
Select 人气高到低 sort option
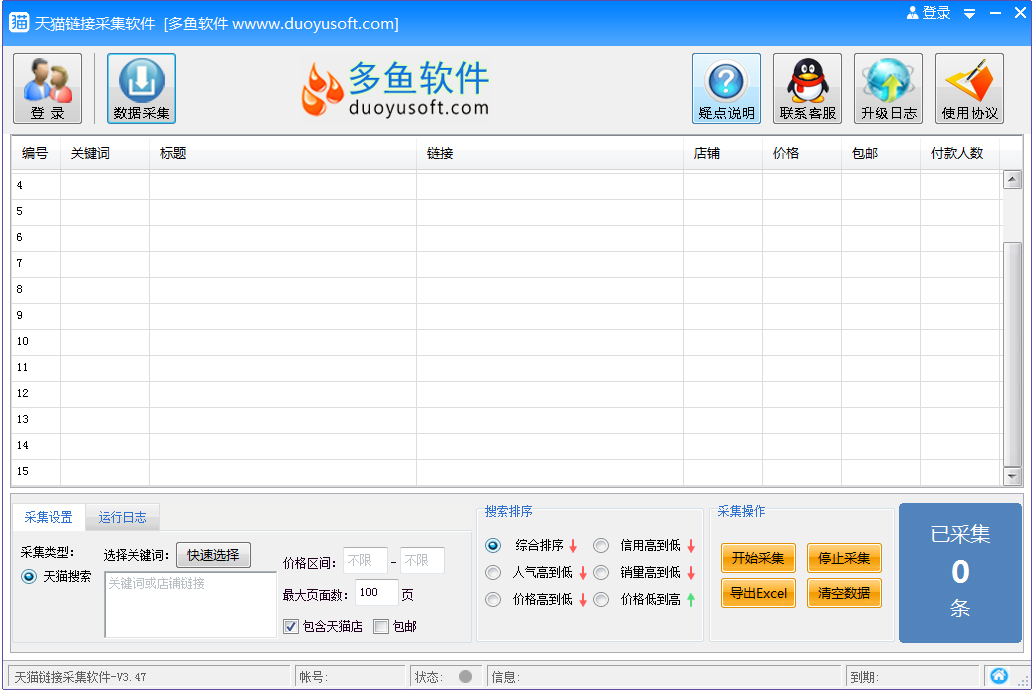492,572
